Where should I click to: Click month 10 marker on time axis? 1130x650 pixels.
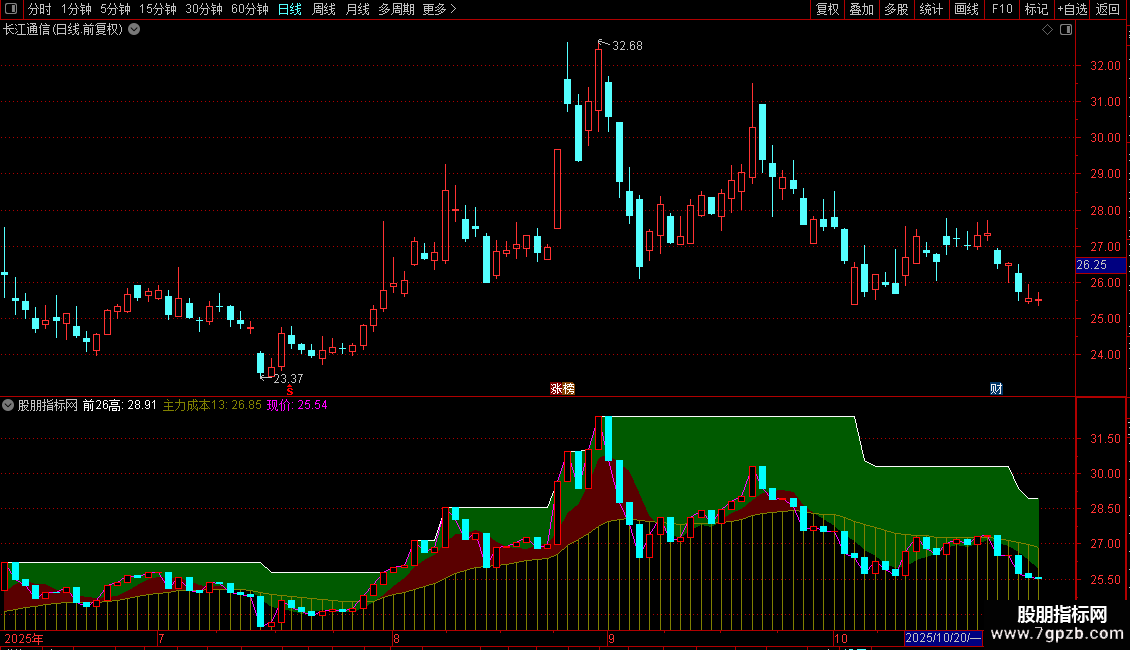point(840,638)
